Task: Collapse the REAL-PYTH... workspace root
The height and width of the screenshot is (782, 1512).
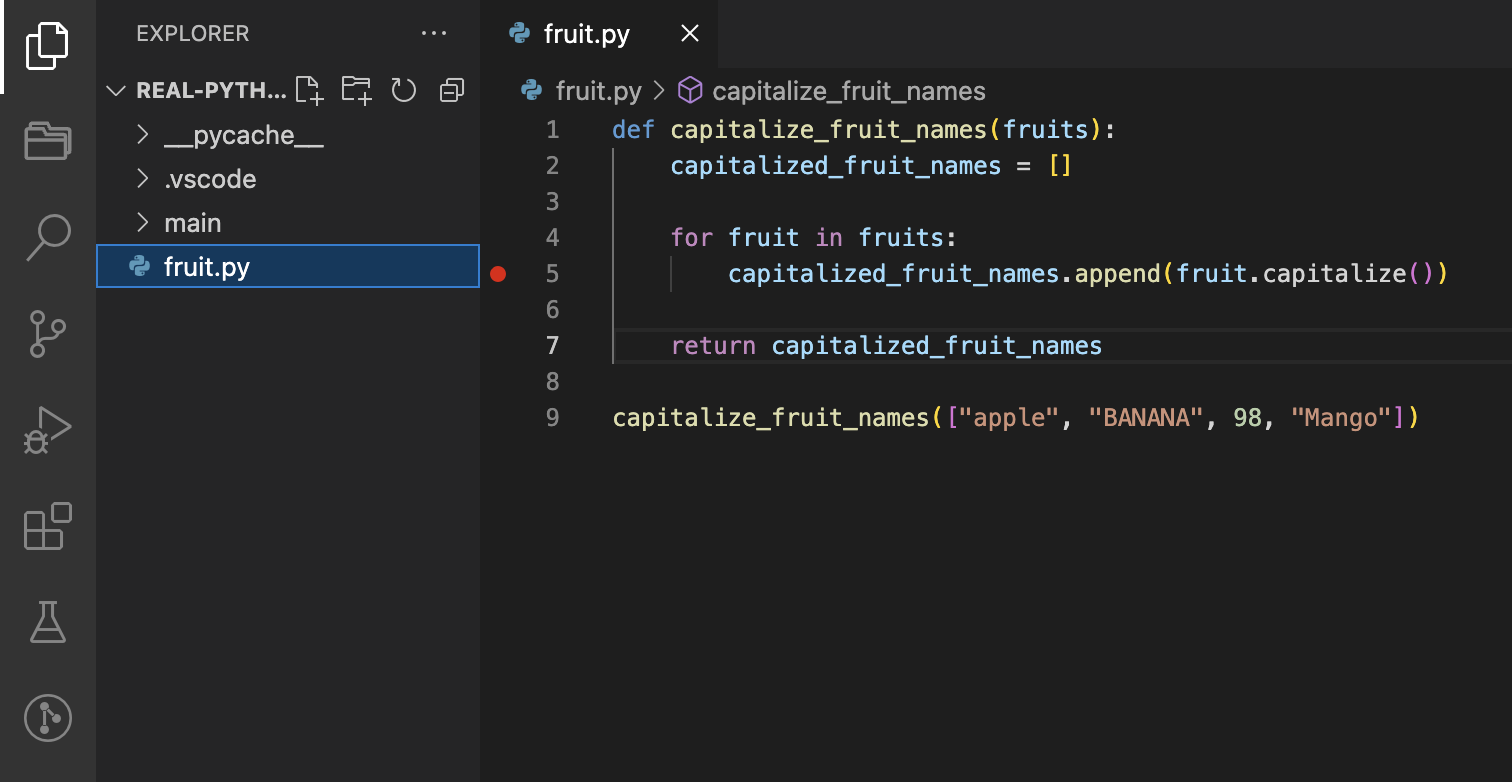Action: (x=116, y=90)
